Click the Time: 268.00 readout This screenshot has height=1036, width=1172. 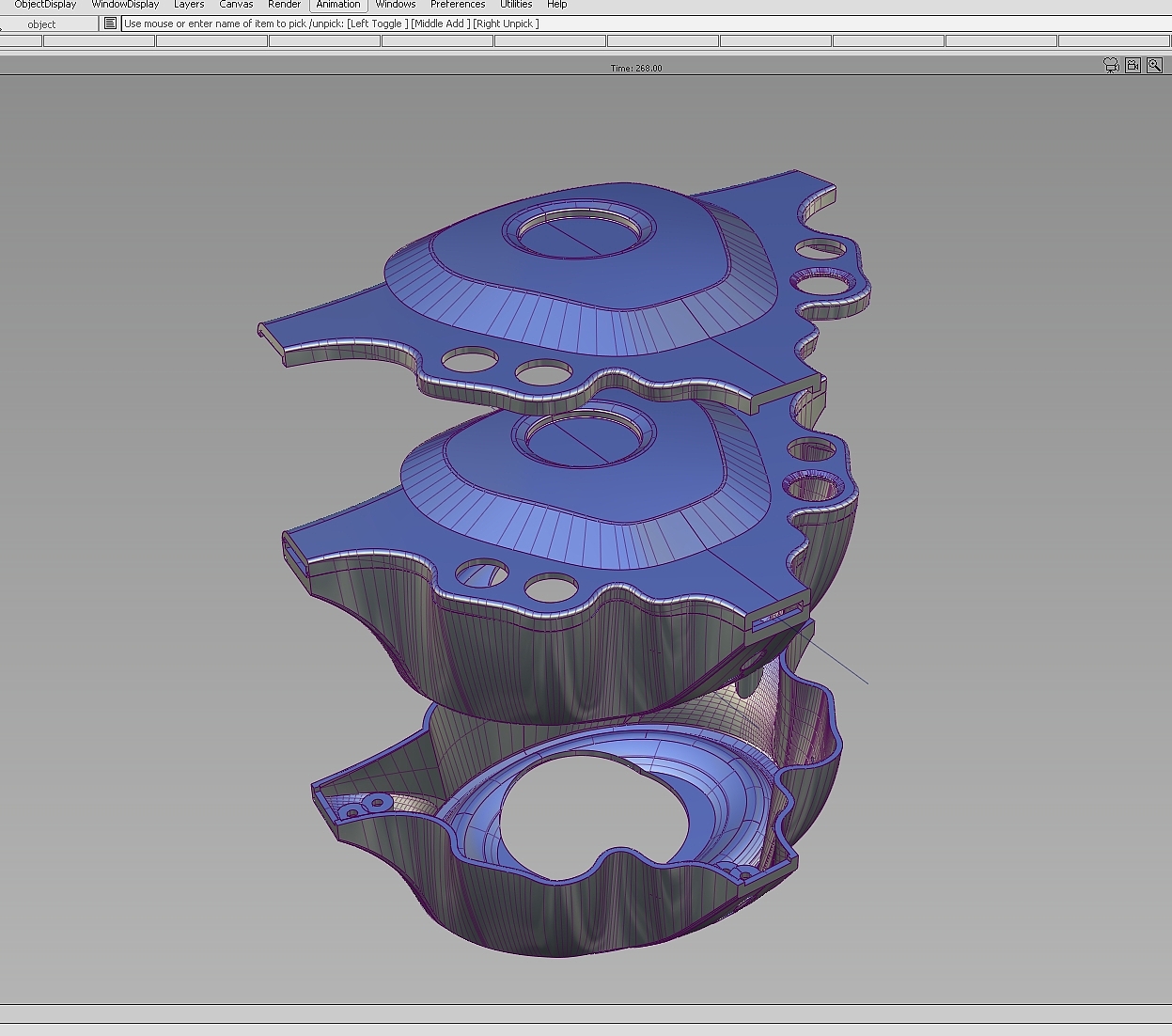[636, 68]
